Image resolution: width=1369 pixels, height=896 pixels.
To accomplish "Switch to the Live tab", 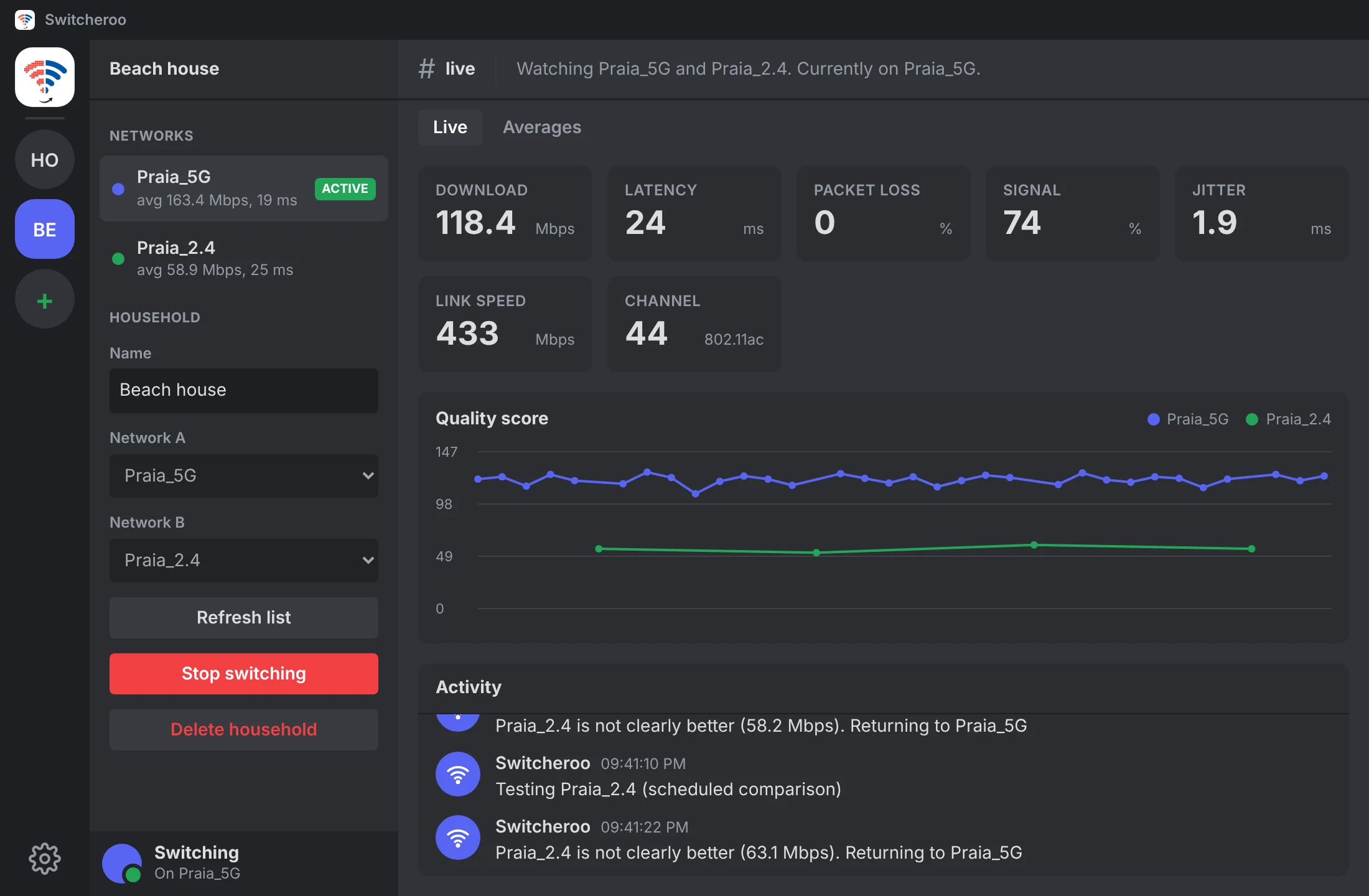I will 451,128.
